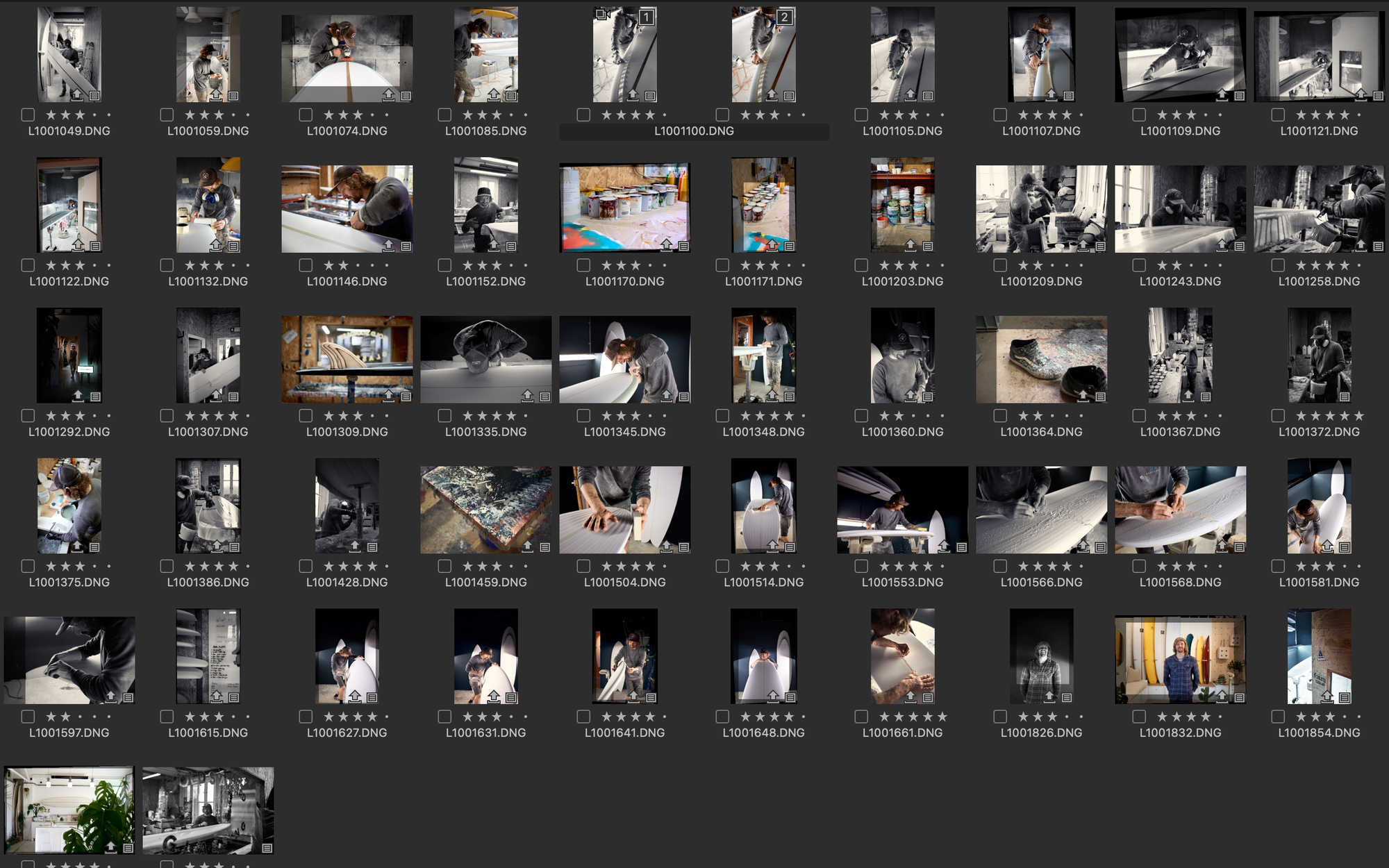Click the L1001459.DNG filename label

pos(485,583)
